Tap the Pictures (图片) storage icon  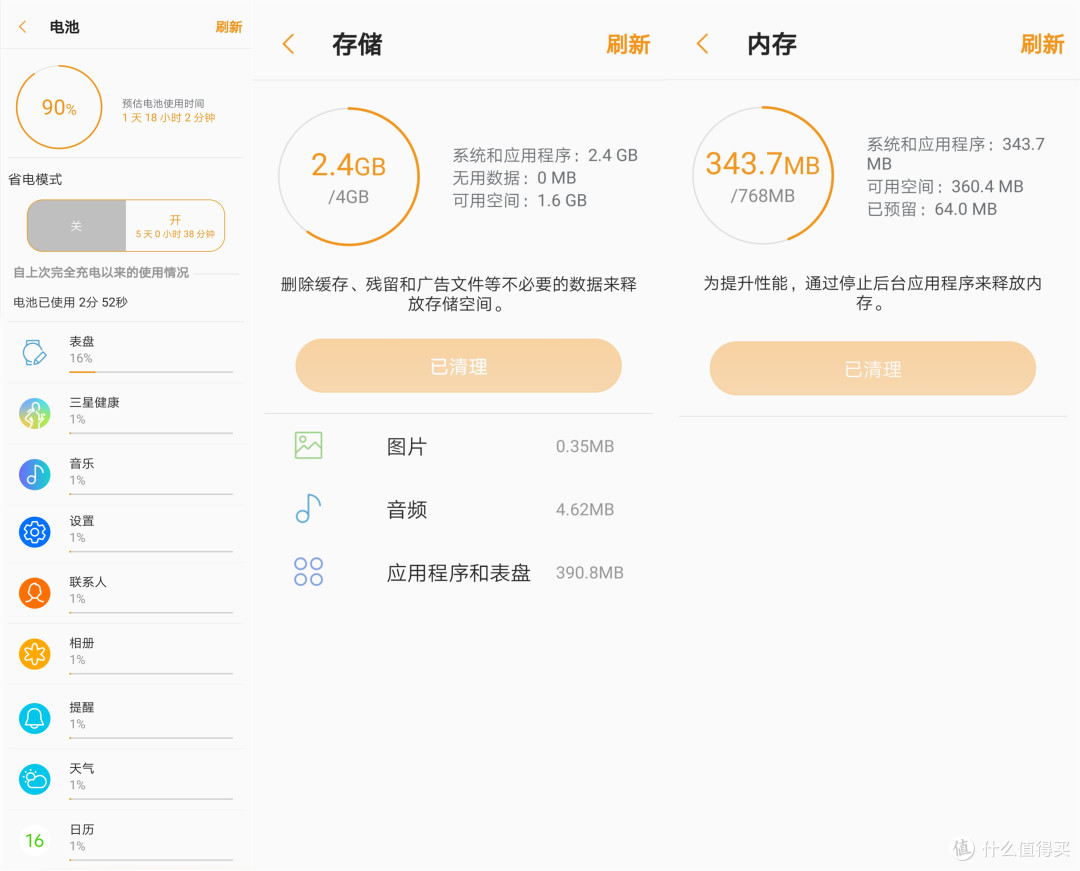[309, 445]
